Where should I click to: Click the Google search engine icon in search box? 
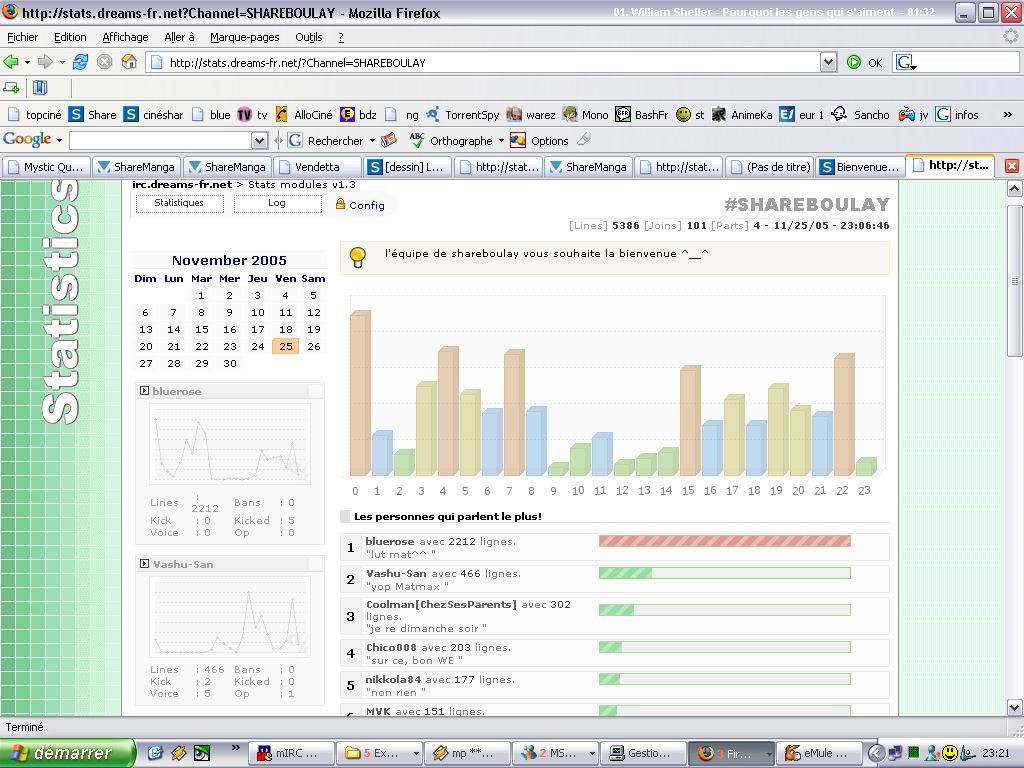click(x=905, y=62)
